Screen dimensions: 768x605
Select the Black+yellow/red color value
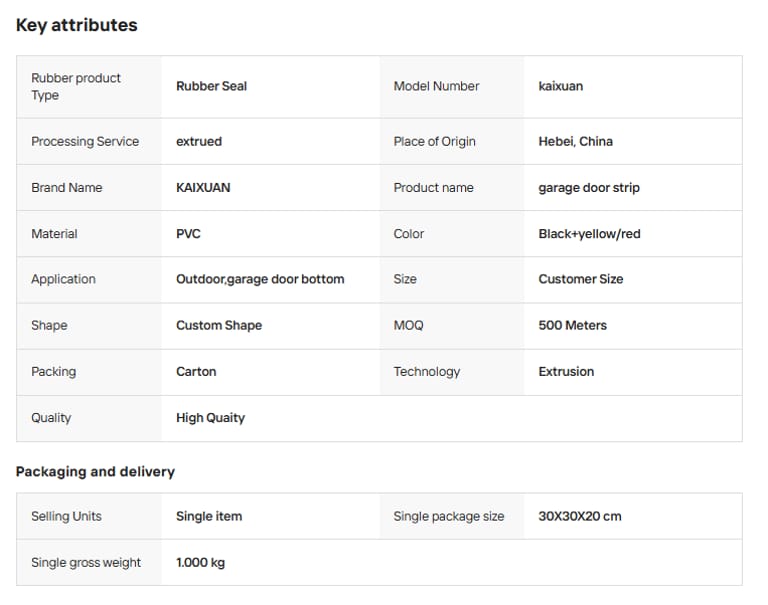[x=589, y=233]
